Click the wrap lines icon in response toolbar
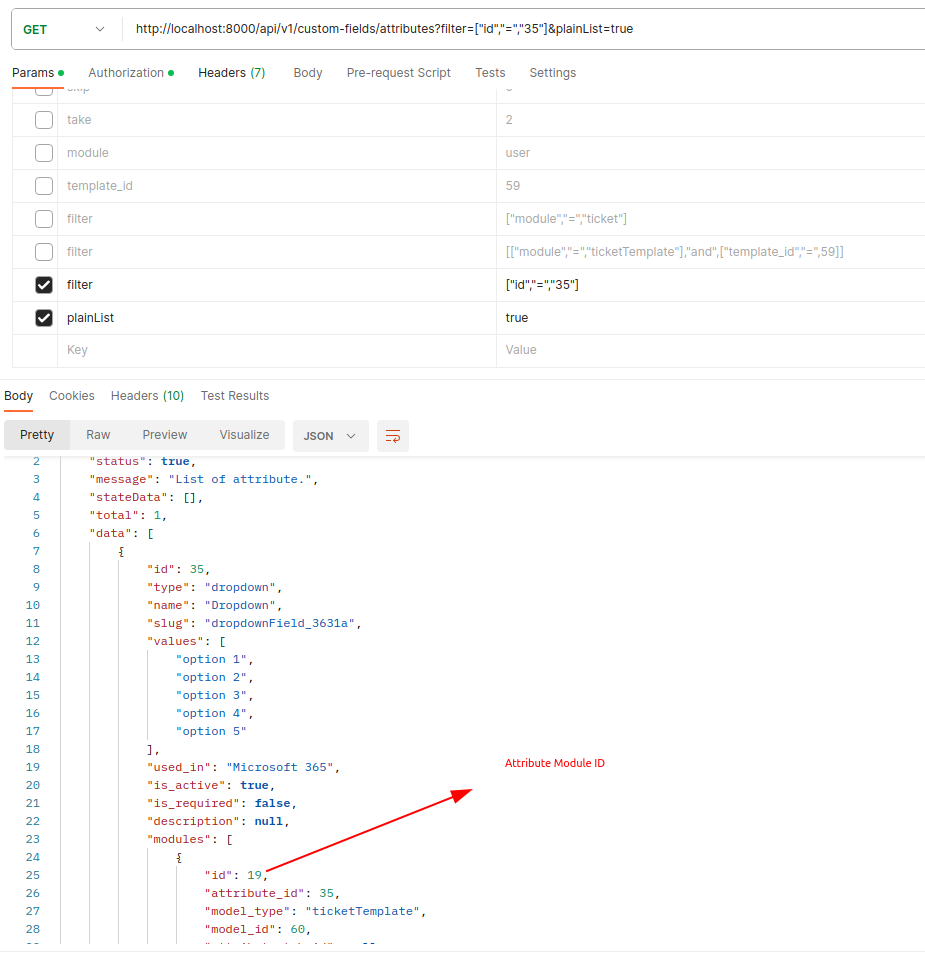Viewport: 925px width, 957px height. coord(393,436)
